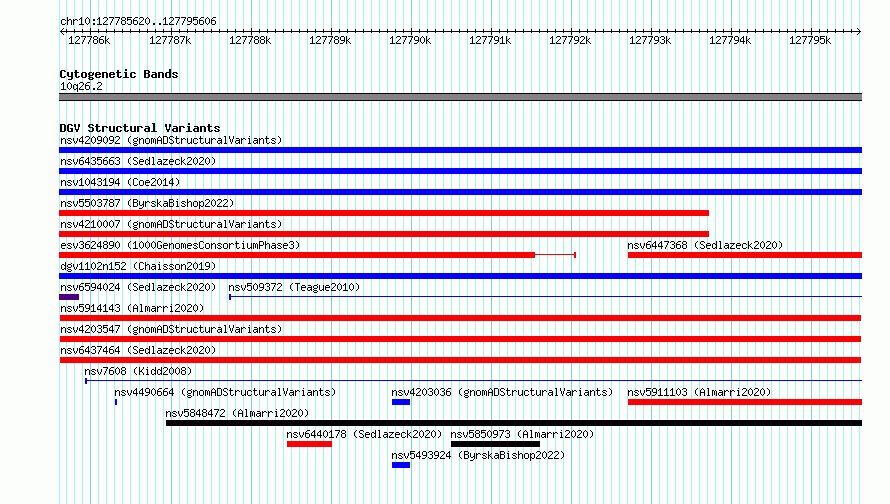Click the 127790k ruler mark
This screenshot has width=890, height=504.
[410, 40]
